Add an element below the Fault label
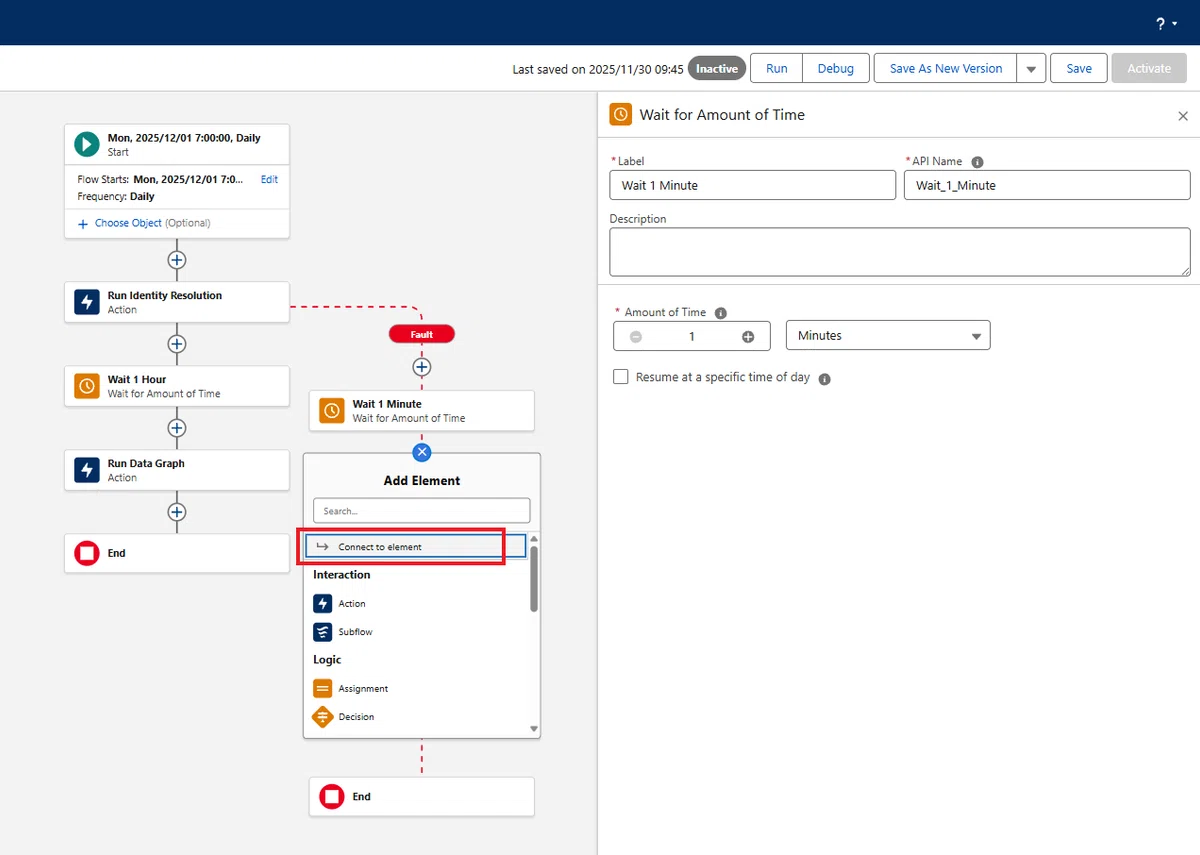The height and width of the screenshot is (855, 1200). point(422,368)
